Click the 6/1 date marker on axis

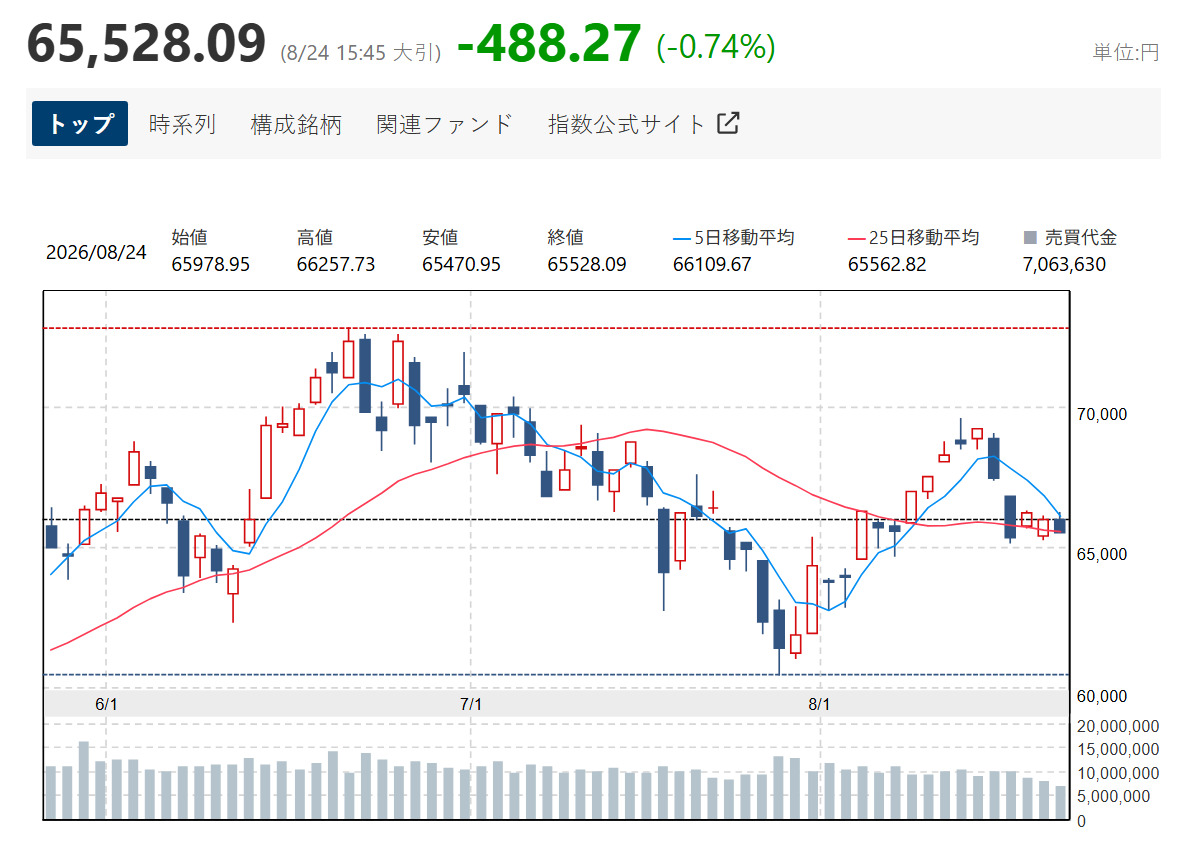[106, 705]
